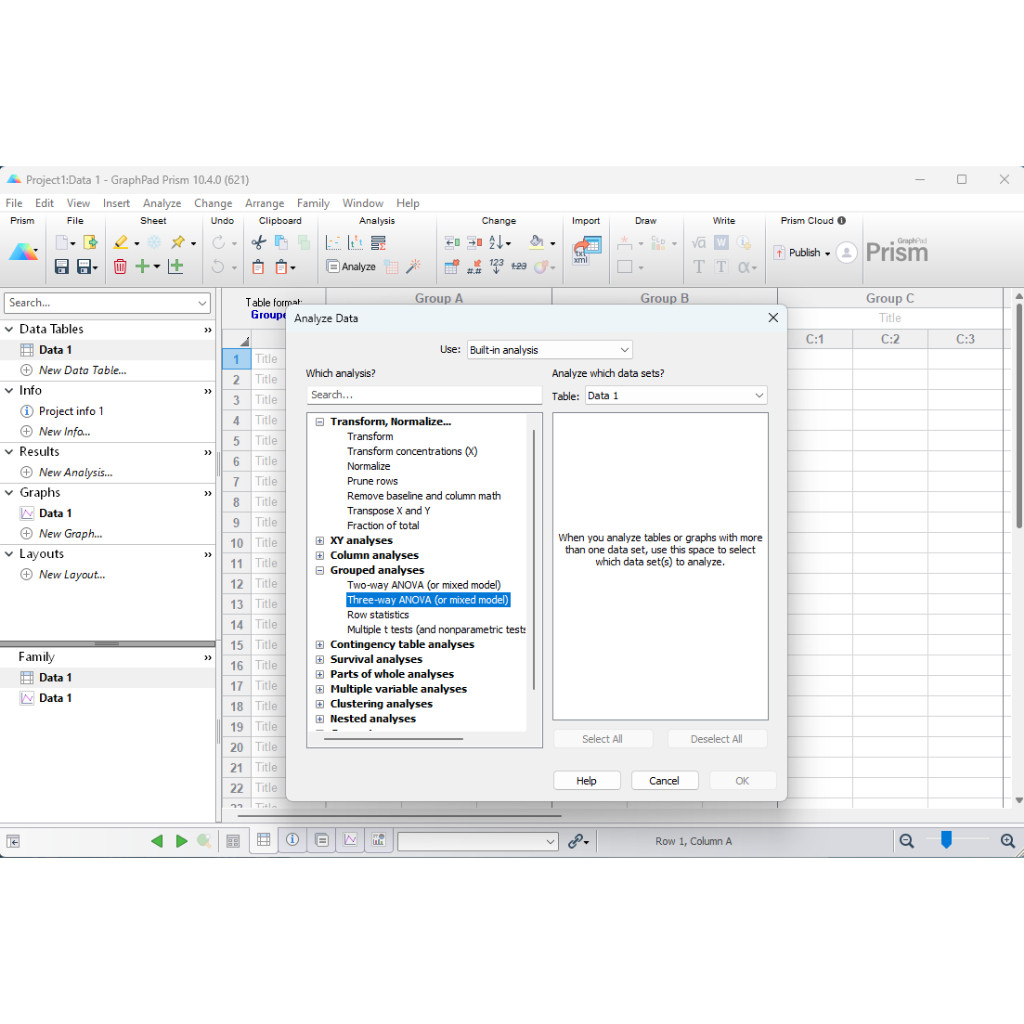Click the Cancel button in Analyze Data
Viewport: 1024px width, 1024px height.
[664, 781]
